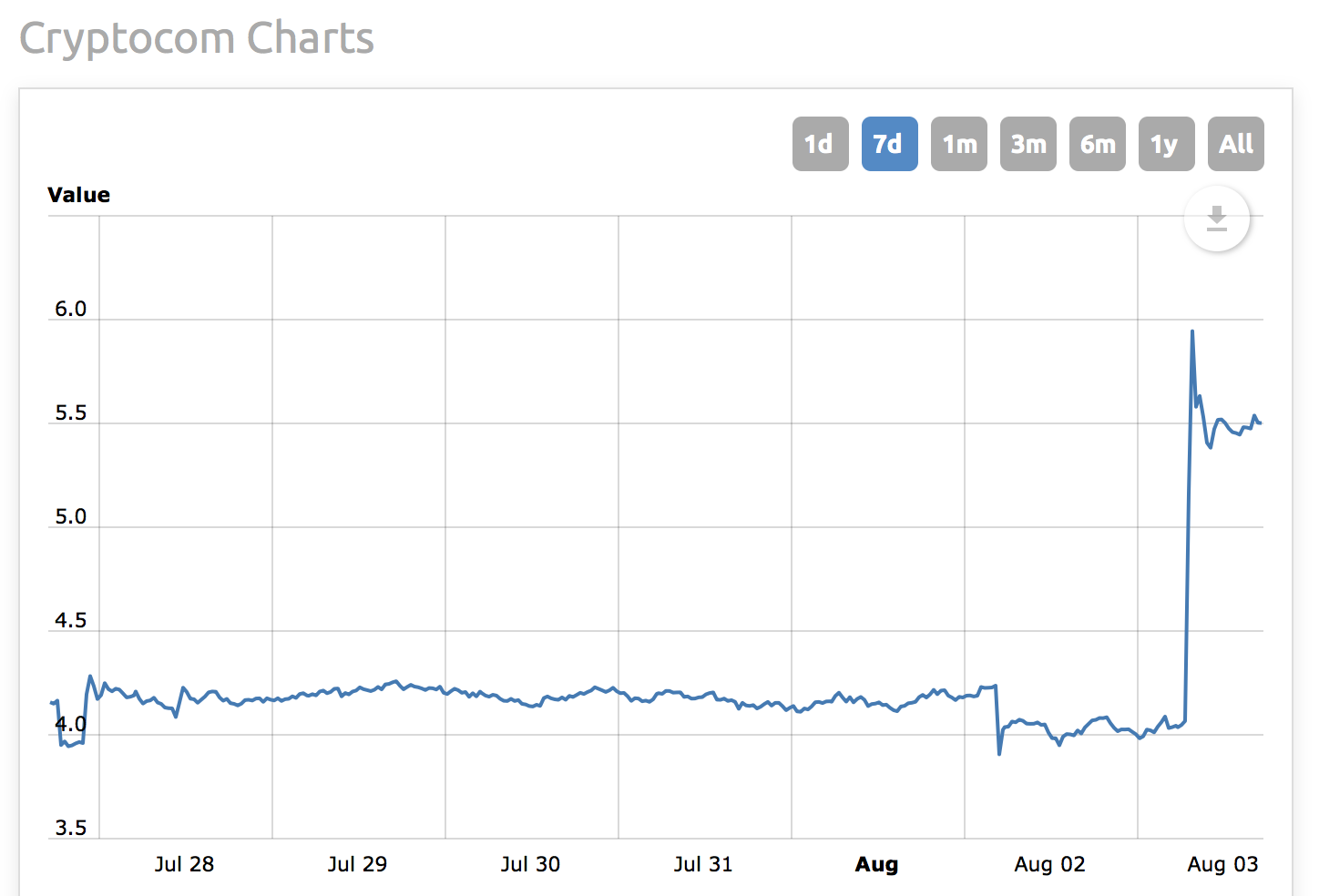Image resolution: width=1319 pixels, height=896 pixels.
Task: Click the Jul 30 date label
Action: pyautogui.click(x=530, y=864)
